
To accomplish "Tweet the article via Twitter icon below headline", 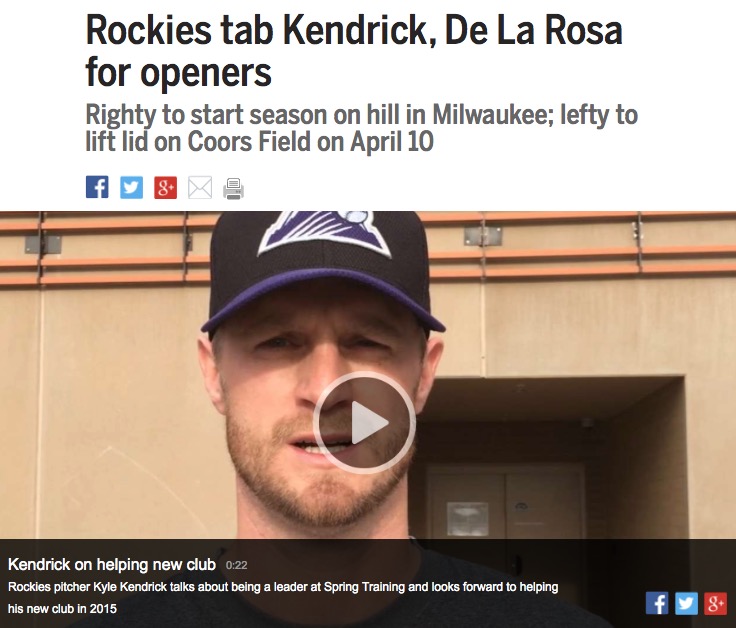I will 131,187.
